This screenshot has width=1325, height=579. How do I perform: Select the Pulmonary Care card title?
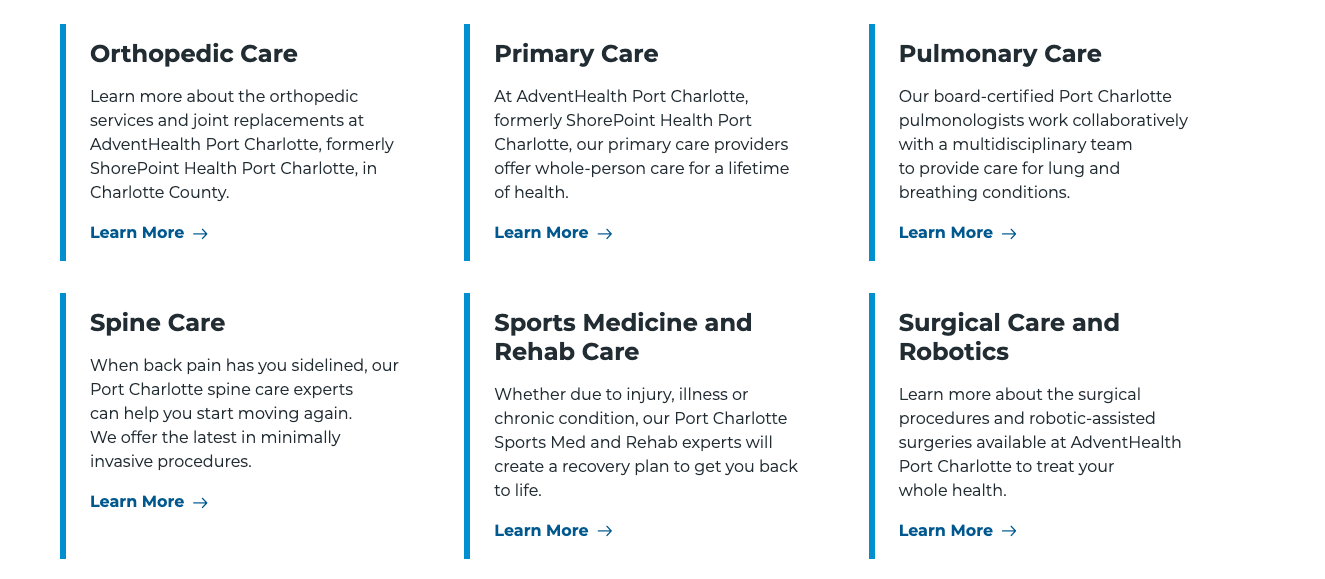tap(999, 54)
